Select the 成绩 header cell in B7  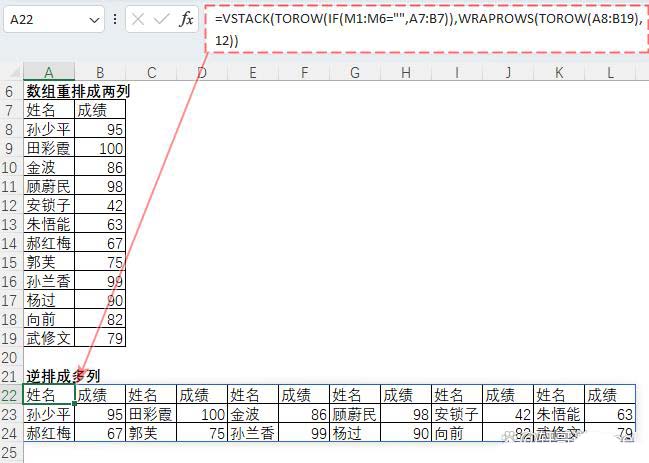coord(100,110)
